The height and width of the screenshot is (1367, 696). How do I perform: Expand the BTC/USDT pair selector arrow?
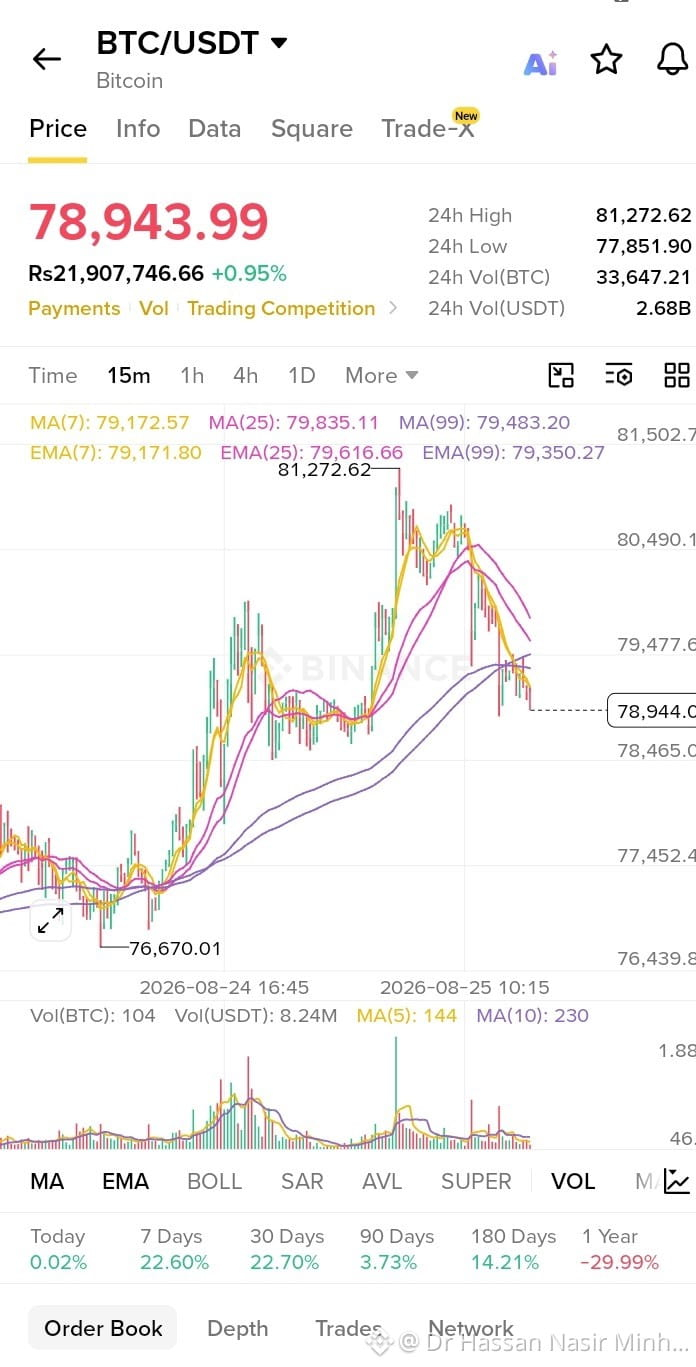pos(279,43)
